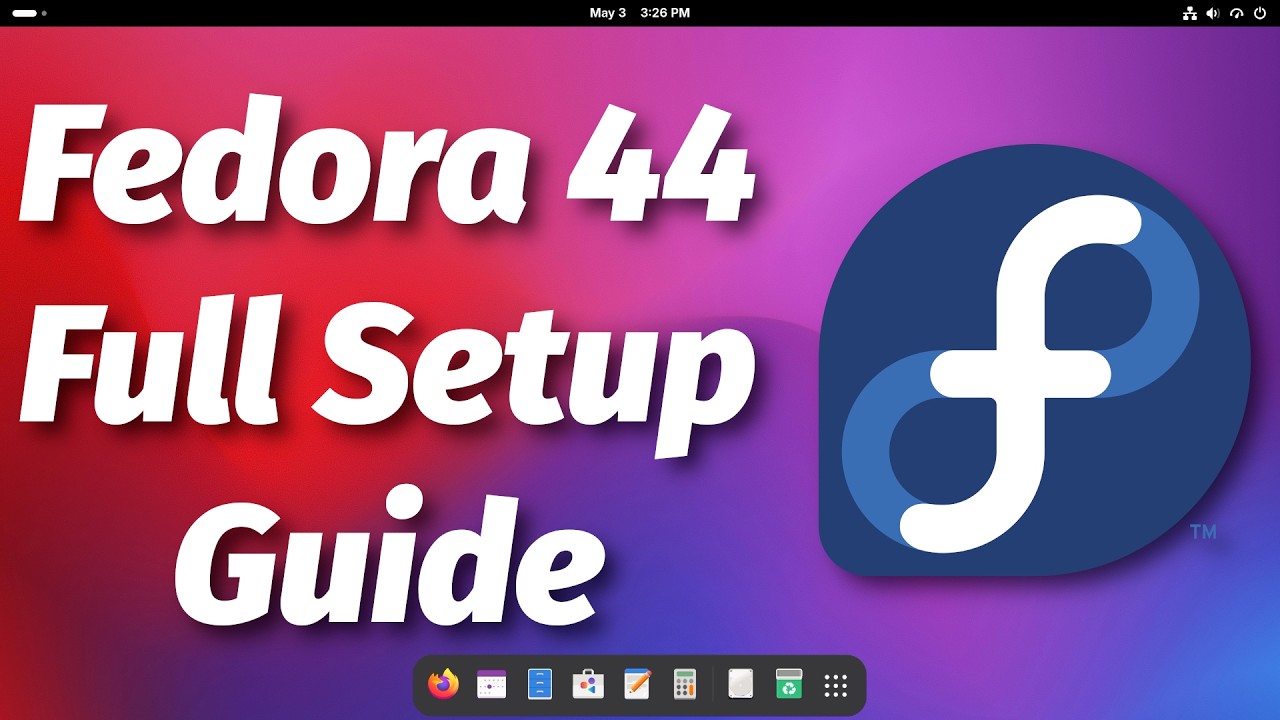Image resolution: width=1280 pixels, height=720 pixels.
Task: Show Applications grid button in dock
Action: [836, 685]
